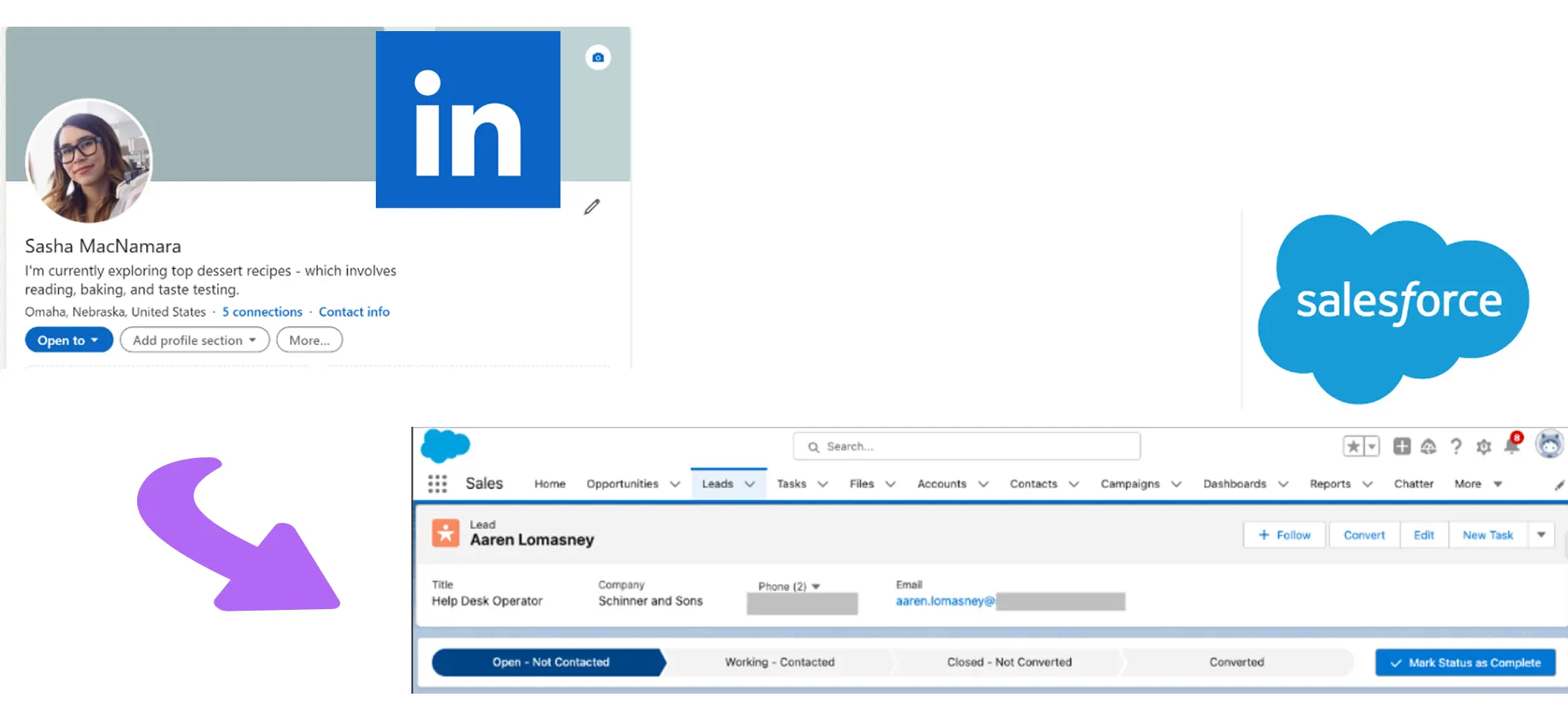The width and height of the screenshot is (1568, 707).
Task: Click the Follow button
Action: pos(1284,535)
